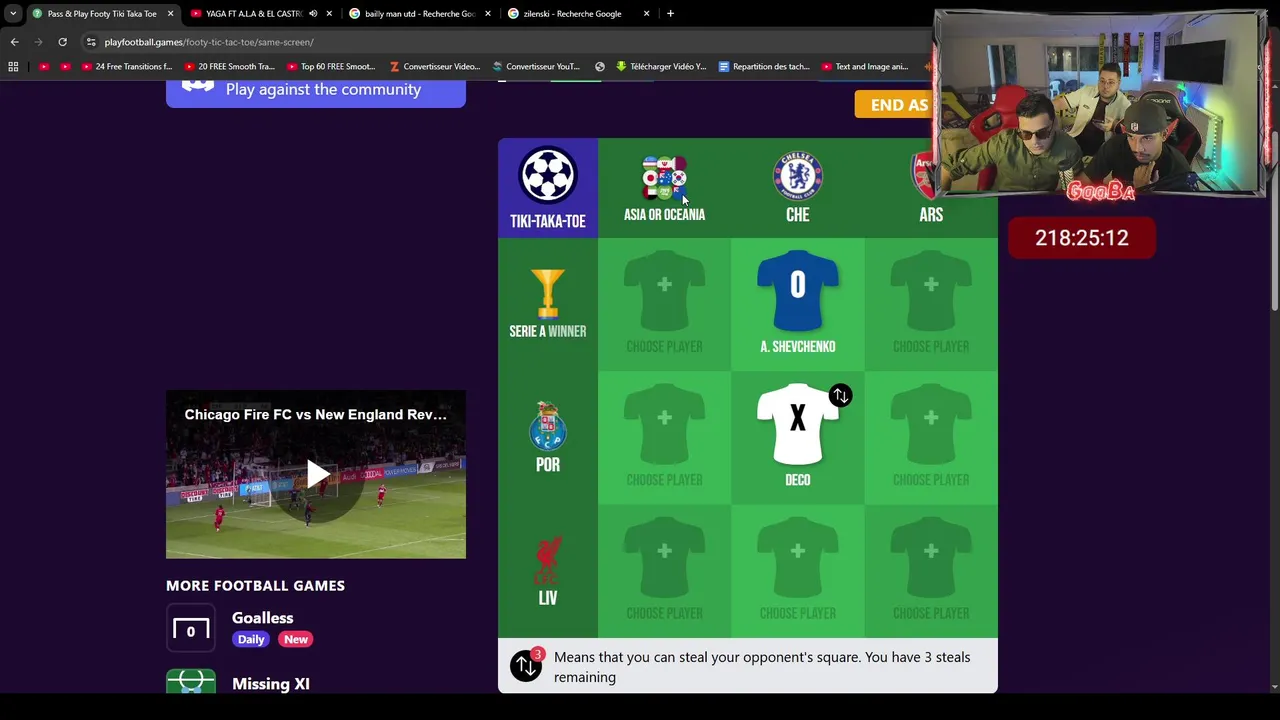Screen dimensions: 1280x720
Task: Click the red game timer 218:25:12
Action: 1081,238
